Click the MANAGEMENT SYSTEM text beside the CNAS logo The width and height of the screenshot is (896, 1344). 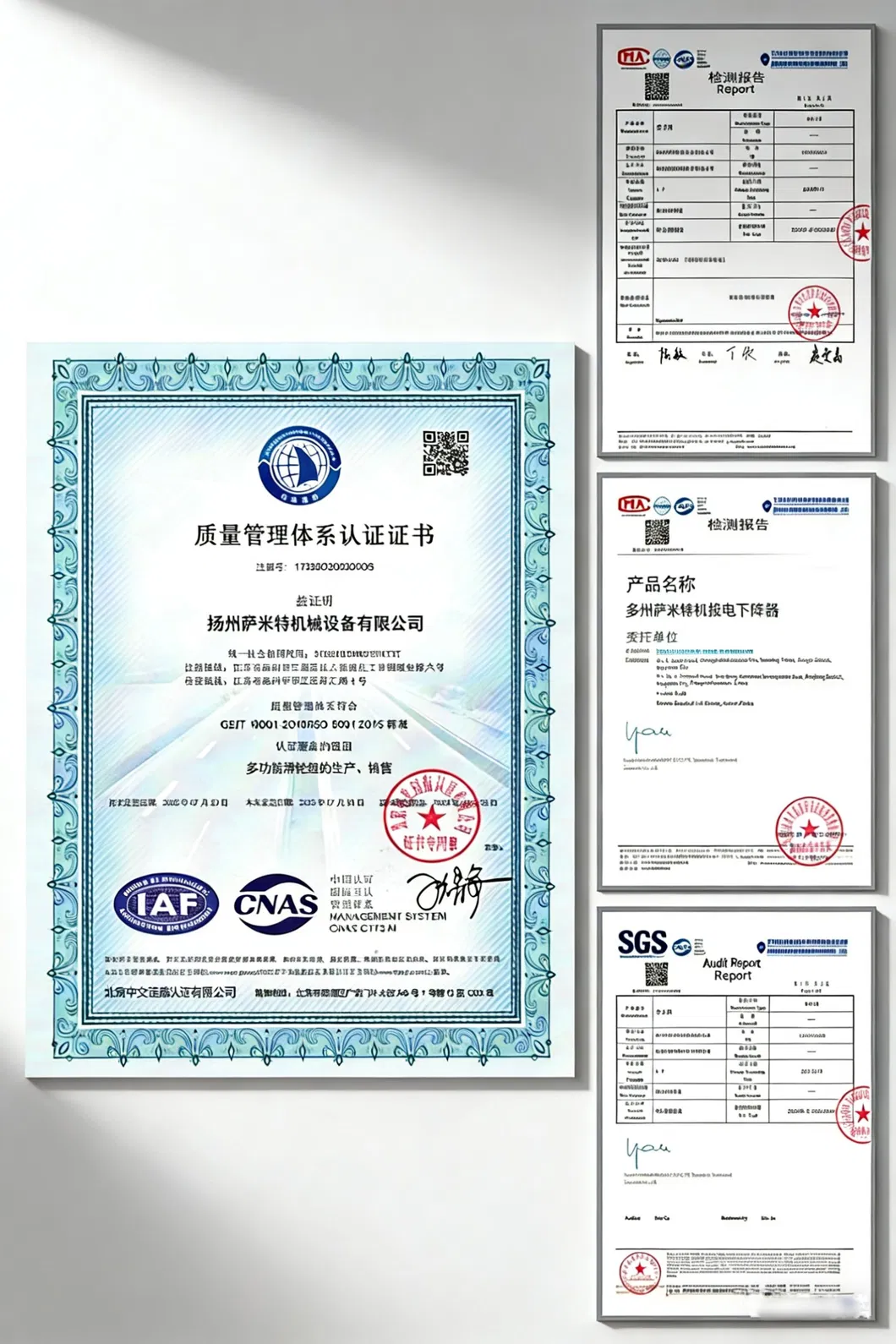coord(387,916)
